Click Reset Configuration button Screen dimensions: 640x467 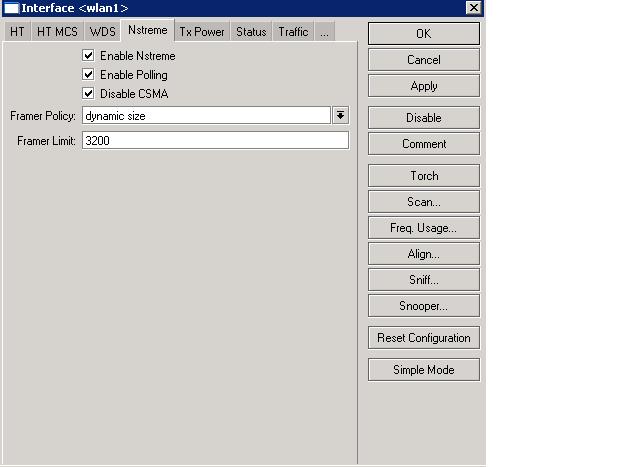click(x=424, y=338)
